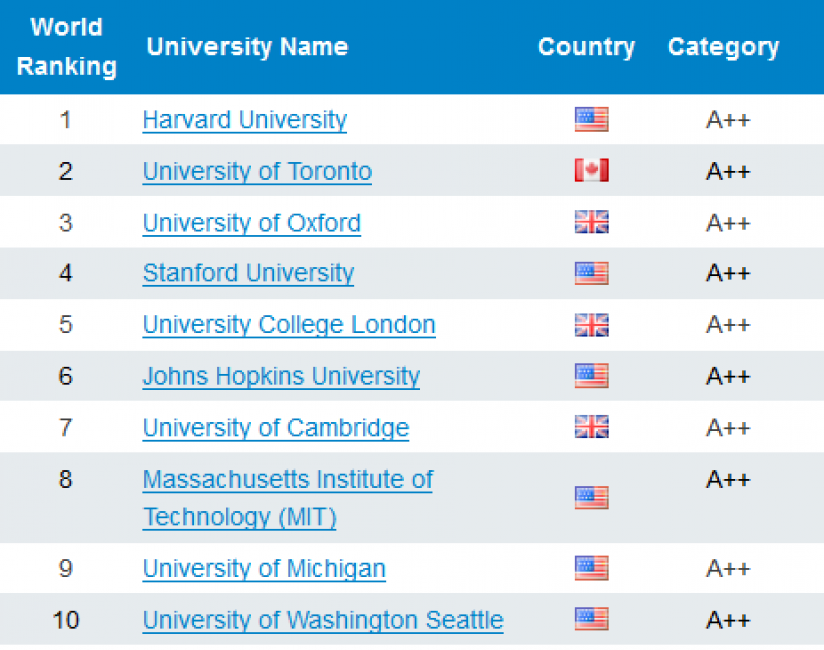The width and height of the screenshot is (824, 650).
Task: Click the UK flag for University College London
Action: (592, 325)
